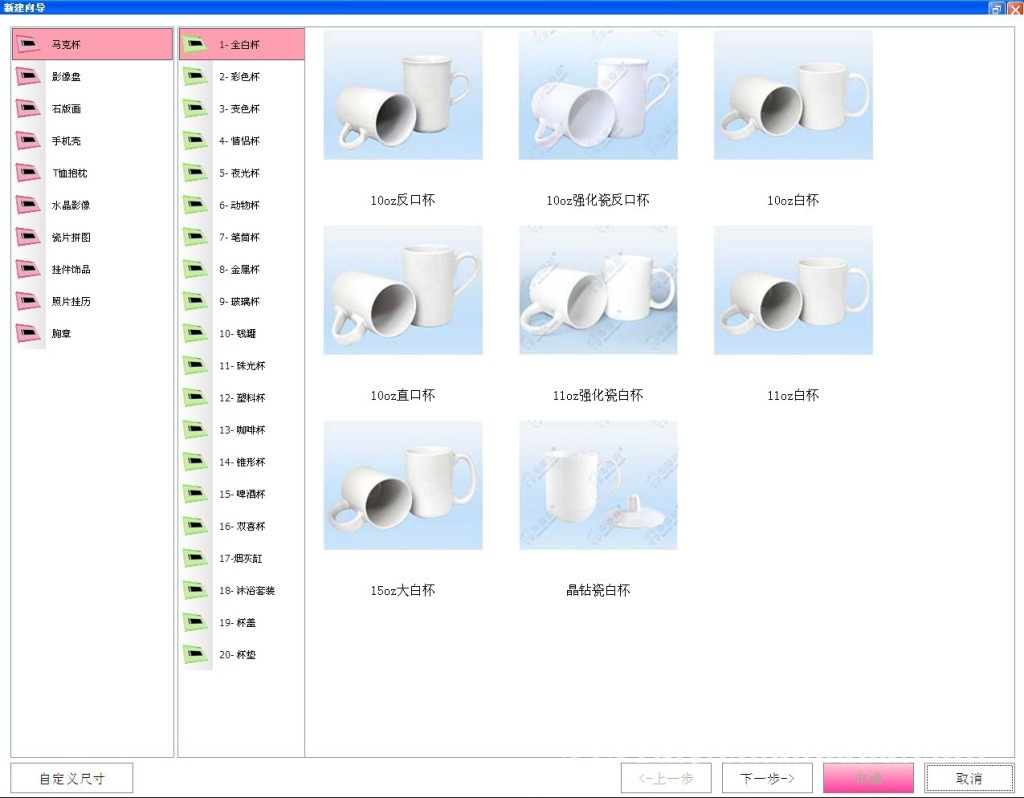
Task: Click the pink icon next to 胸章
Action: (28, 333)
